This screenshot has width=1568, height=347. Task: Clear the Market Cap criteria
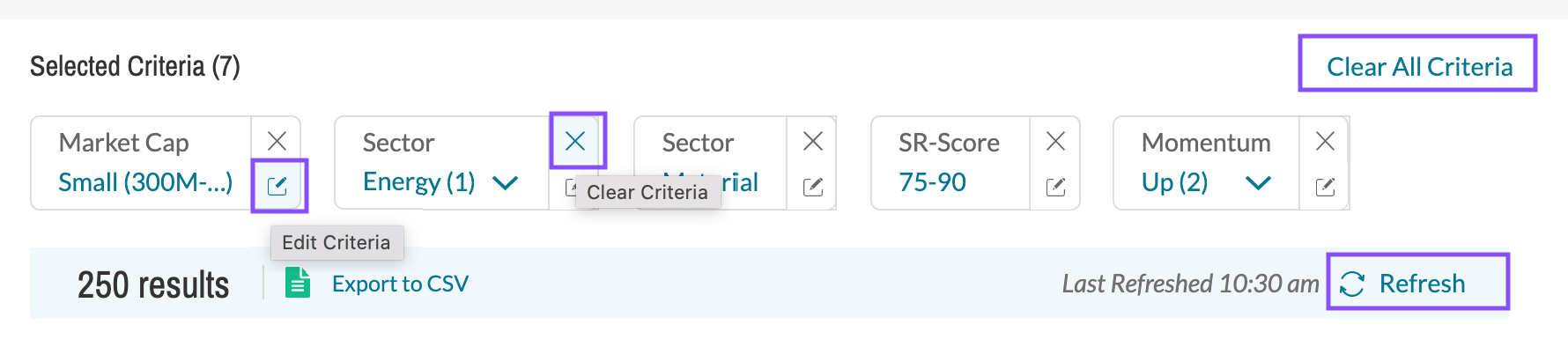tap(277, 141)
